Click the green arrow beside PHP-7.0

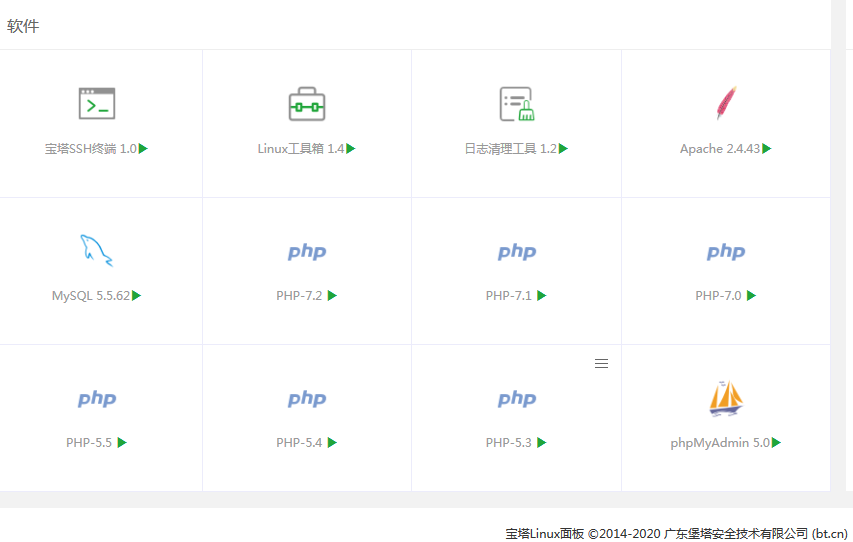(751, 295)
